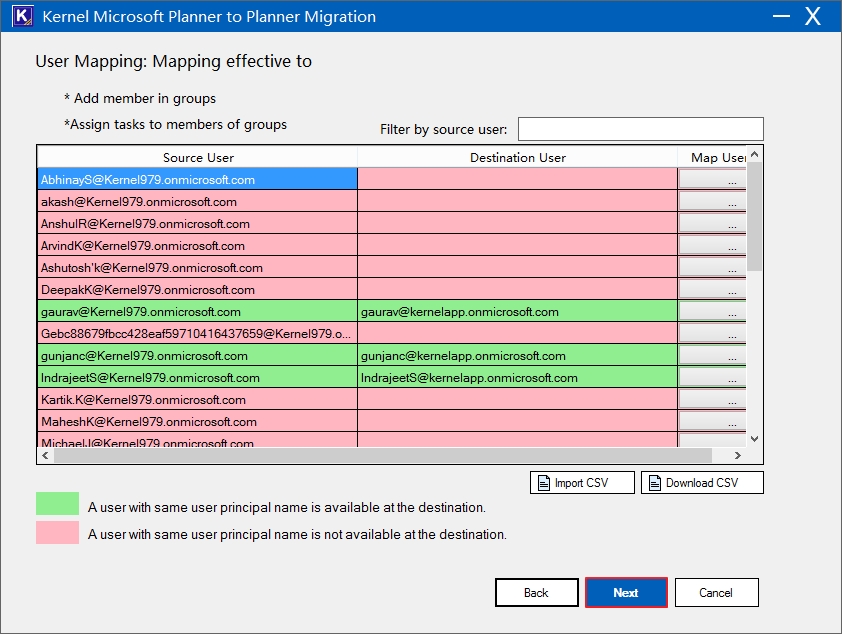Click horizontal scrollbar left arrow
The height and width of the screenshot is (634, 842).
[x=46, y=455]
